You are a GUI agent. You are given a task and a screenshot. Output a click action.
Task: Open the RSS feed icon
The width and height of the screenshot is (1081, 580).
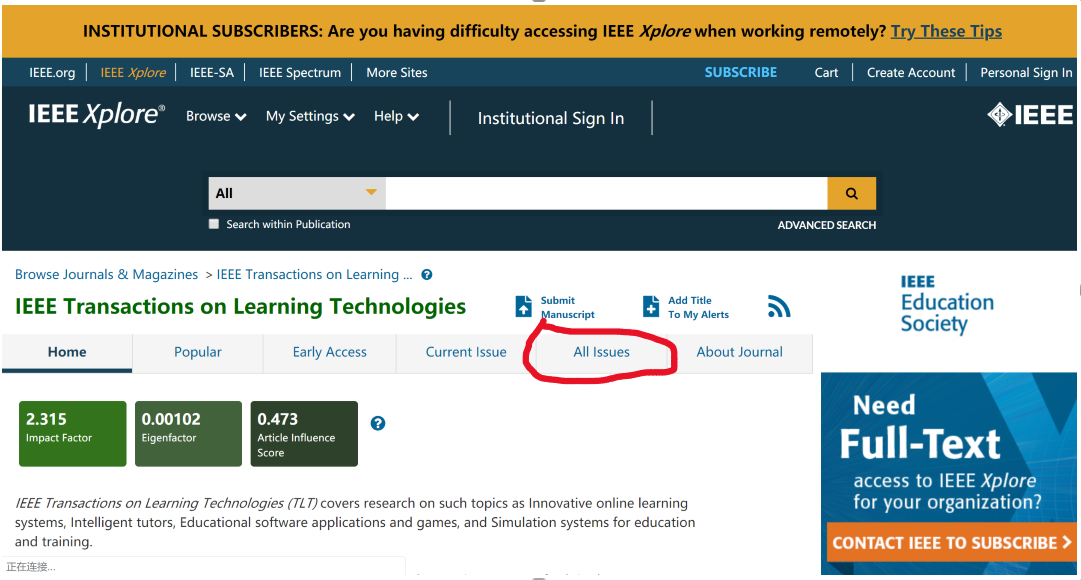coord(779,306)
